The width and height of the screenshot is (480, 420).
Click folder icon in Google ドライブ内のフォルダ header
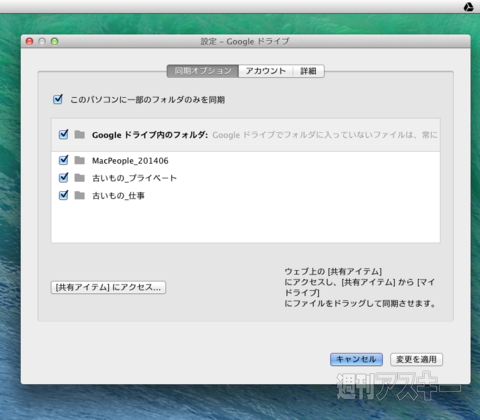tap(79, 135)
